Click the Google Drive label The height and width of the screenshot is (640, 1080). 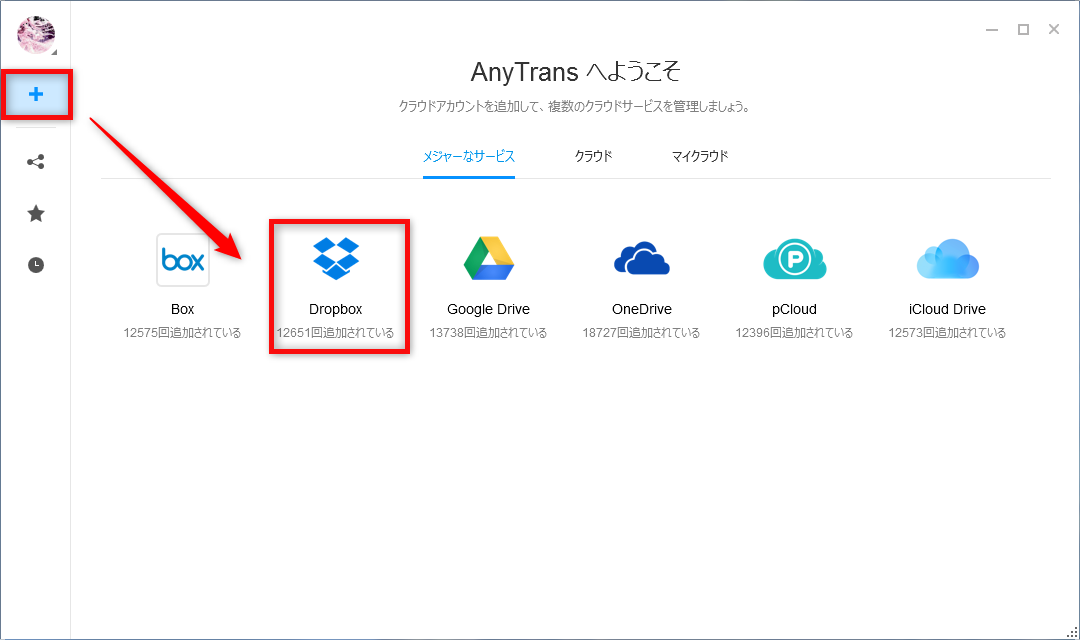coord(488,309)
